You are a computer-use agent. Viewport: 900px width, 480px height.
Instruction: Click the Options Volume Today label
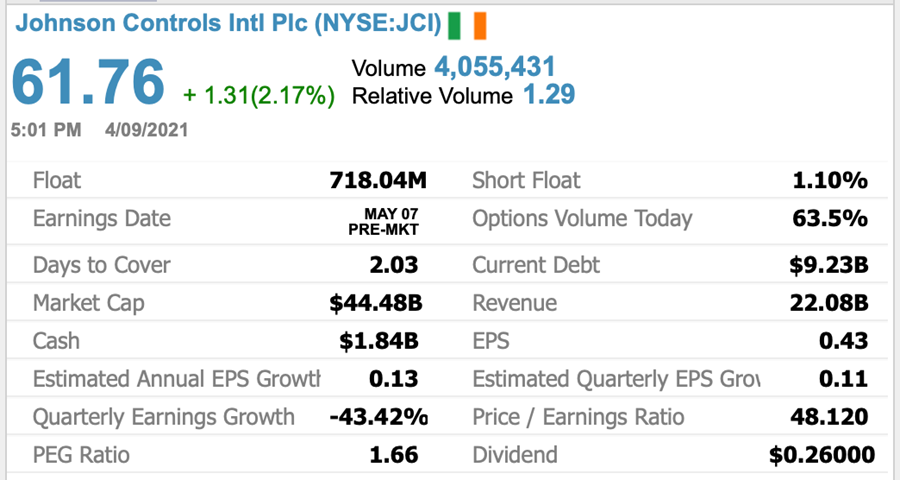(x=583, y=219)
